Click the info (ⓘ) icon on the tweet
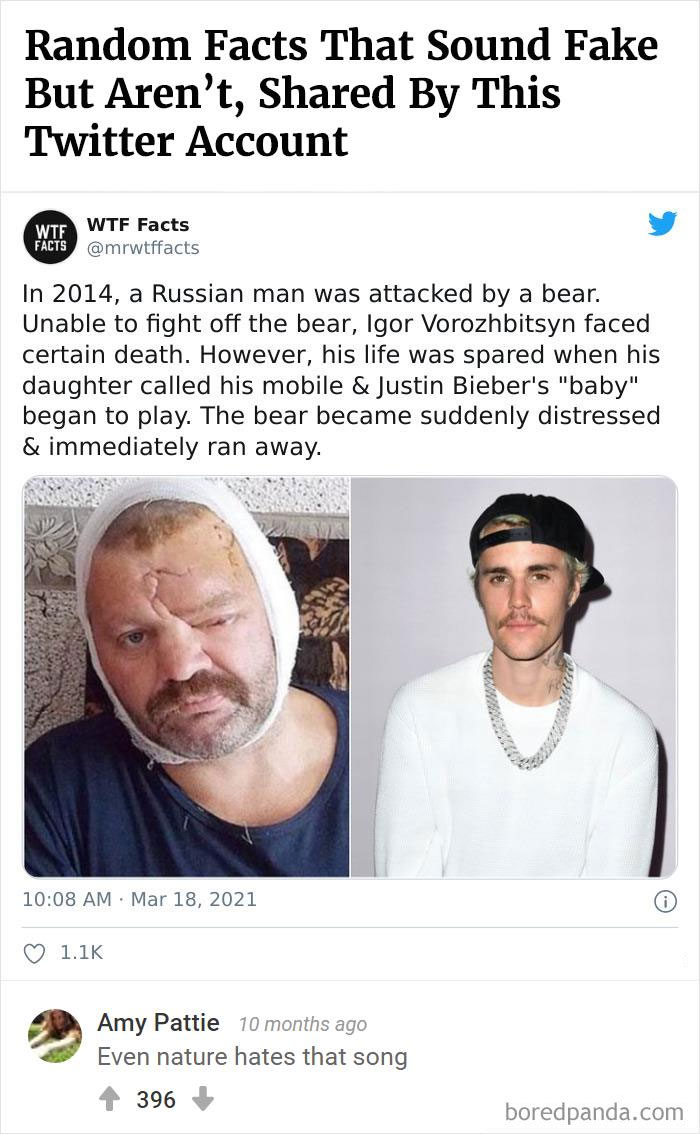 tap(668, 900)
